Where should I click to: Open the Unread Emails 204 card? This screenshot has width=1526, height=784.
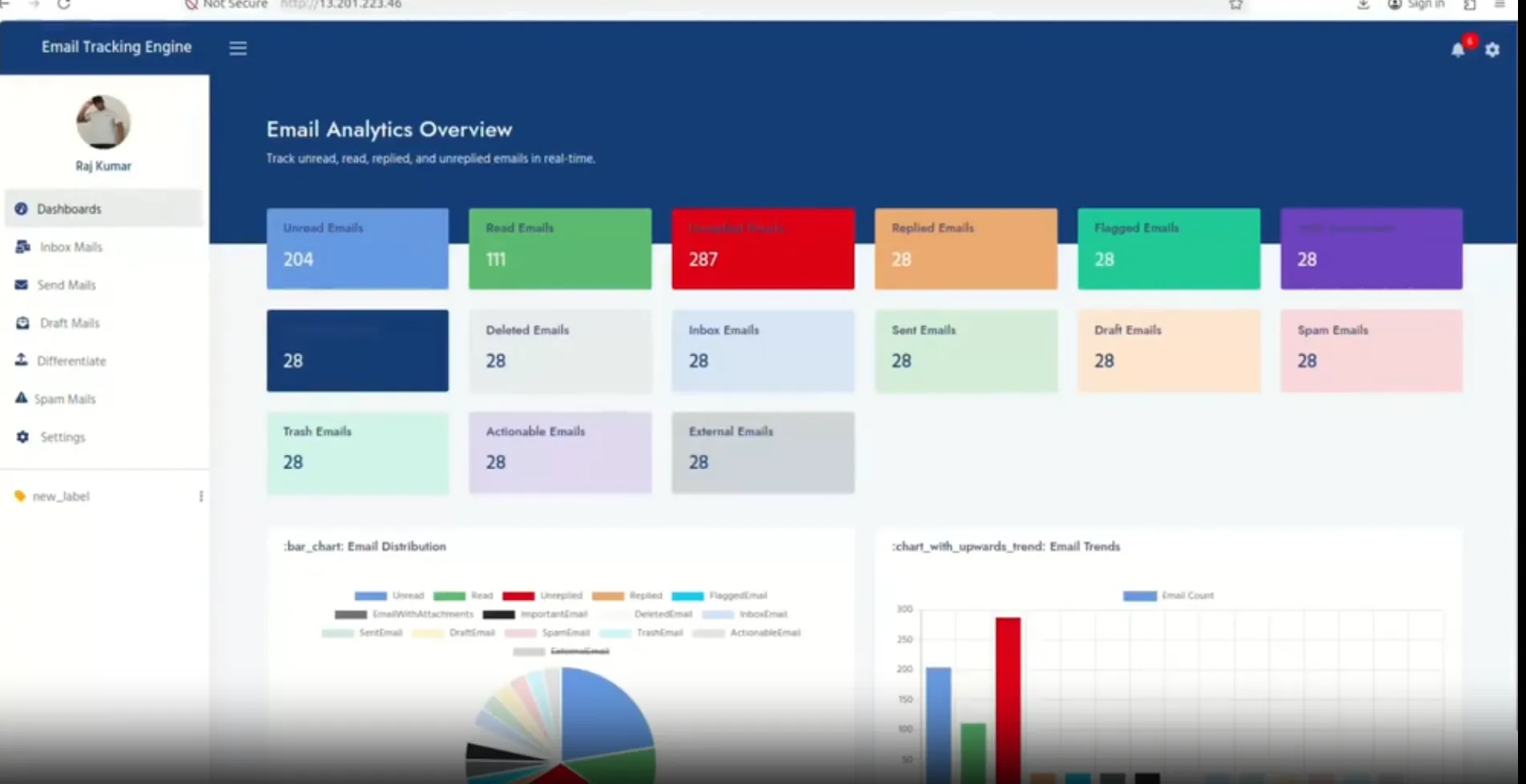click(357, 249)
